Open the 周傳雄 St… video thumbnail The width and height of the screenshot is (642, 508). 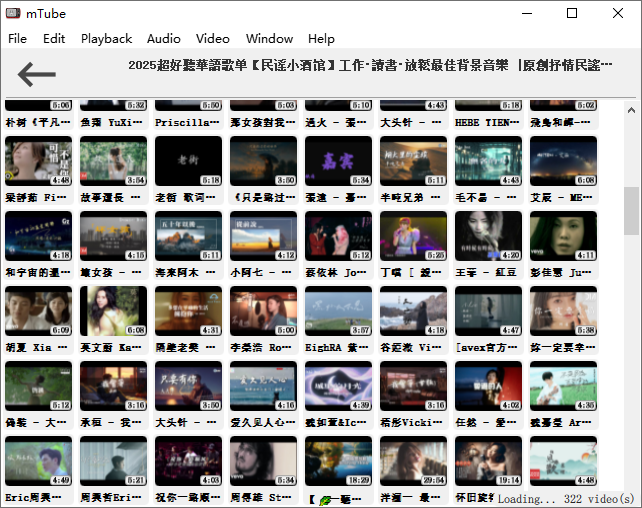pyautogui.click(x=263, y=461)
